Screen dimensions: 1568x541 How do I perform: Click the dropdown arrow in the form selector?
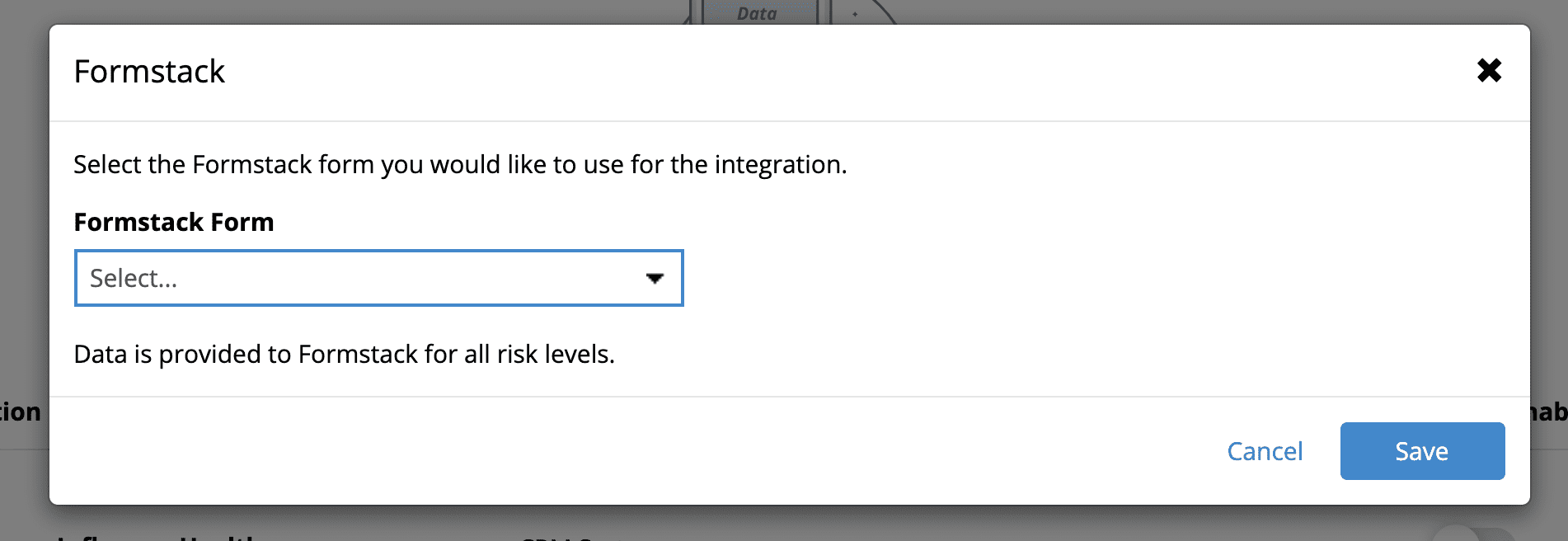point(654,278)
